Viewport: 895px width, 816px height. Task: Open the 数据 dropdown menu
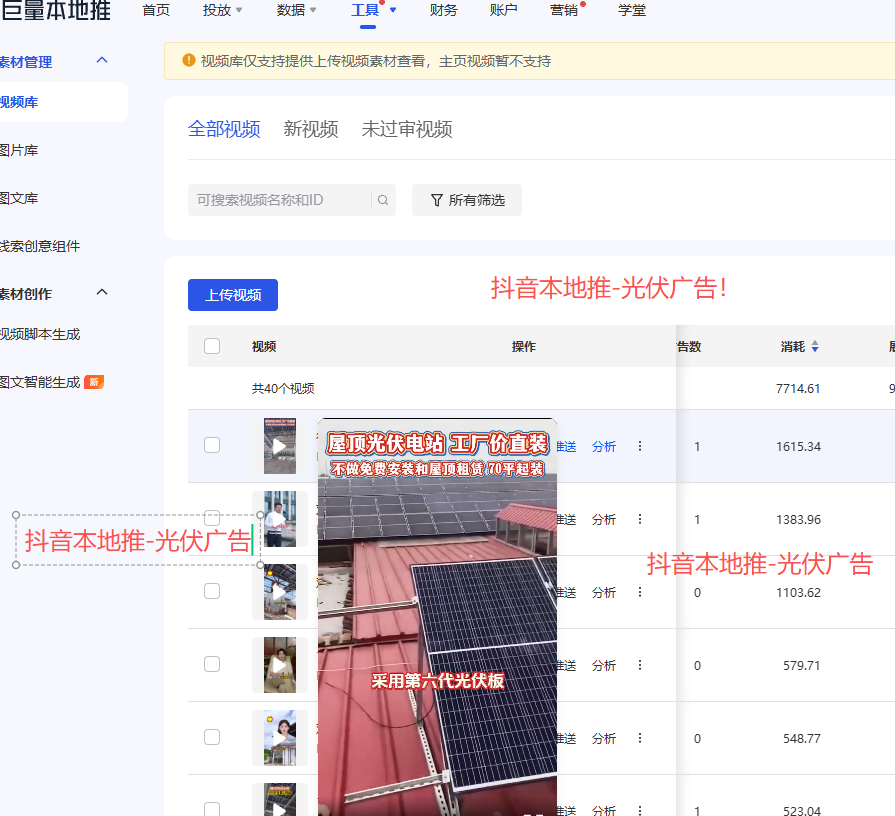(x=296, y=10)
